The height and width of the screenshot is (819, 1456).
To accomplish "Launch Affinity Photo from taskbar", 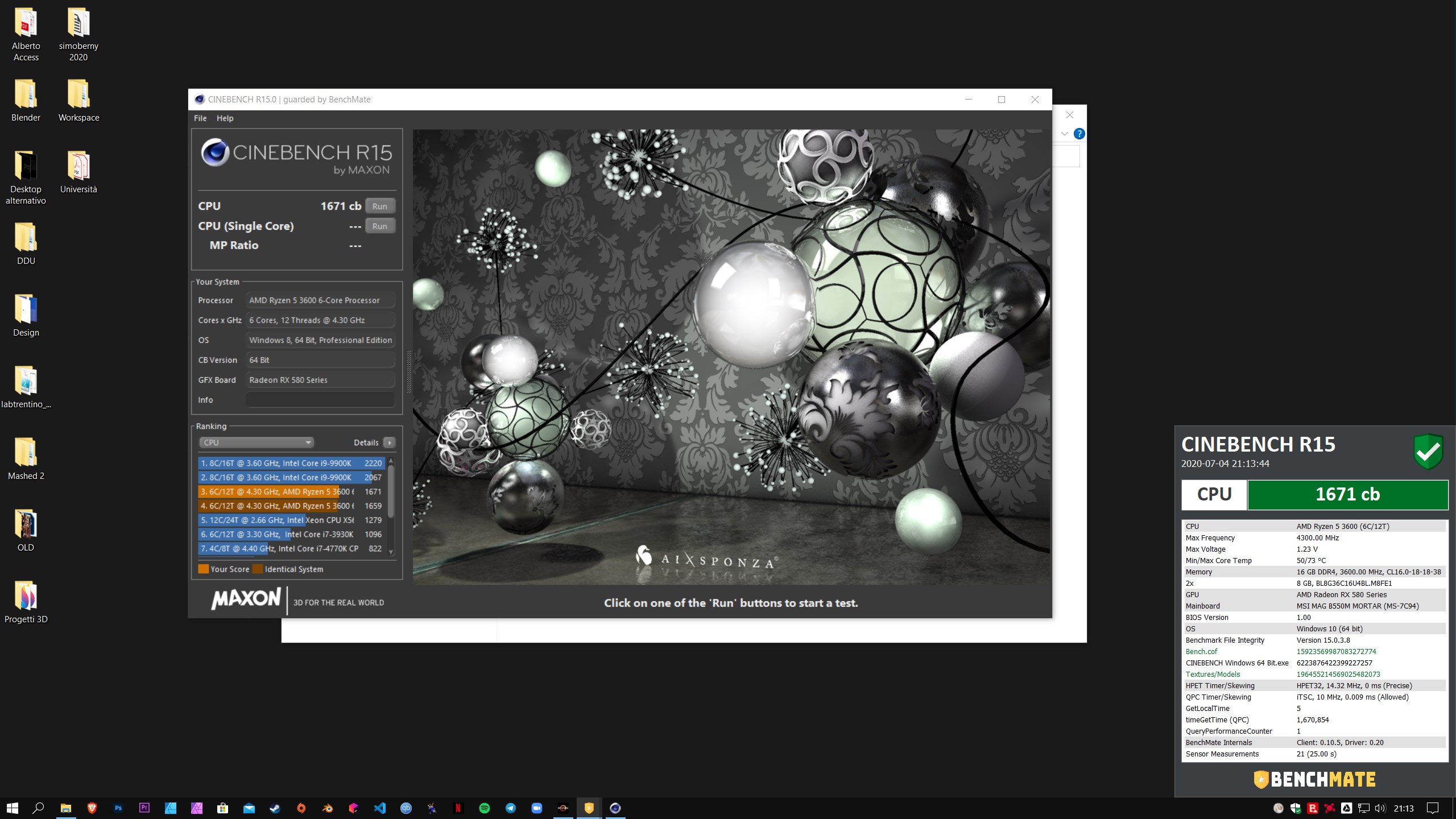I will pyautogui.click(x=197, y=808).
